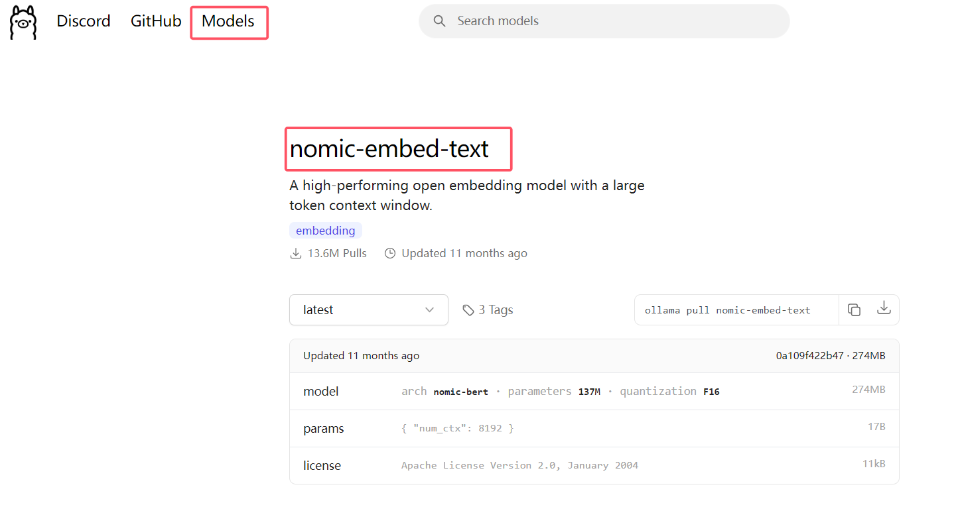Viewport: 975px width, 523px height.
Task: Open the GitHub link
Action: coord(155,21)
